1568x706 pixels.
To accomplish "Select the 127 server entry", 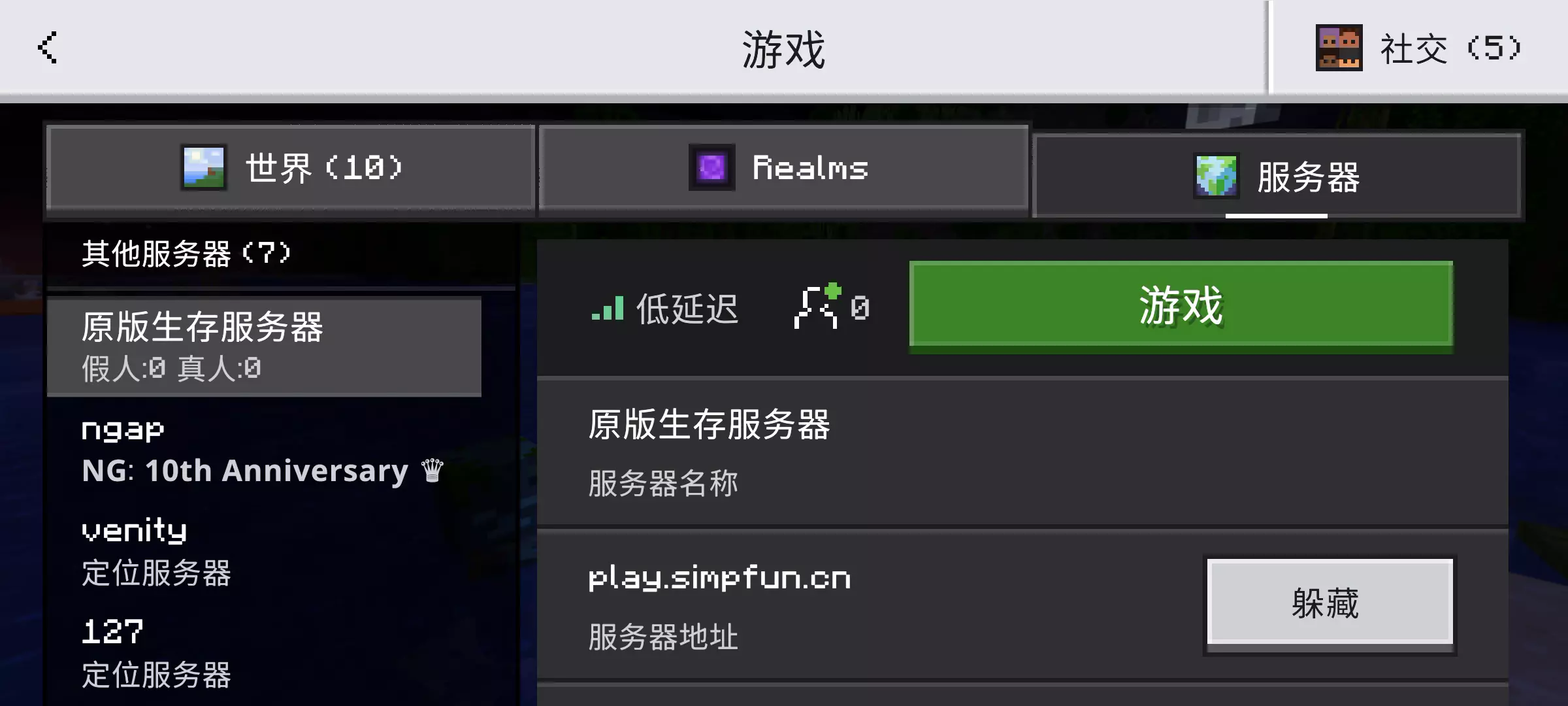I will click(264, 653).
